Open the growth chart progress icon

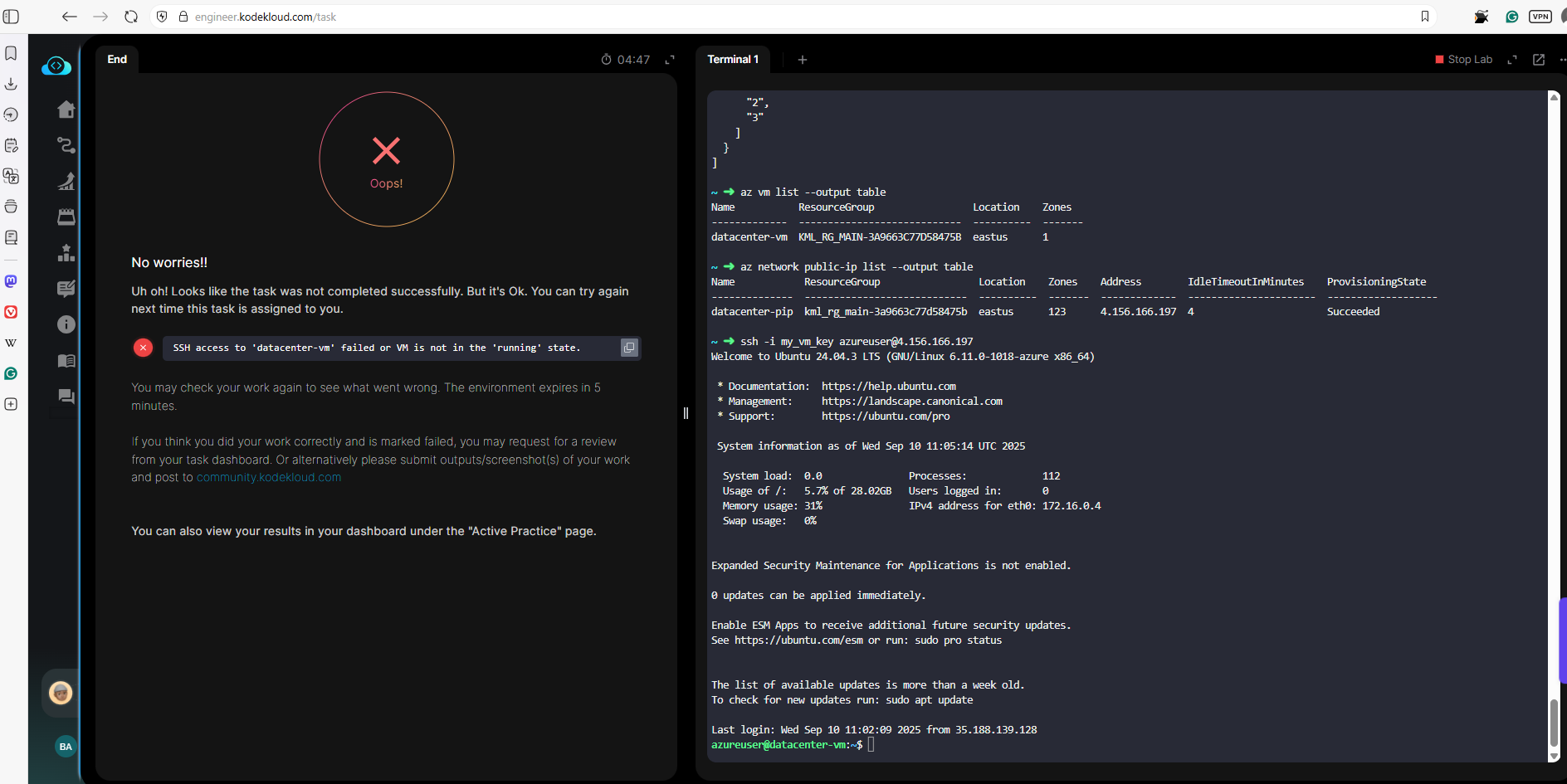pos(66,181)
